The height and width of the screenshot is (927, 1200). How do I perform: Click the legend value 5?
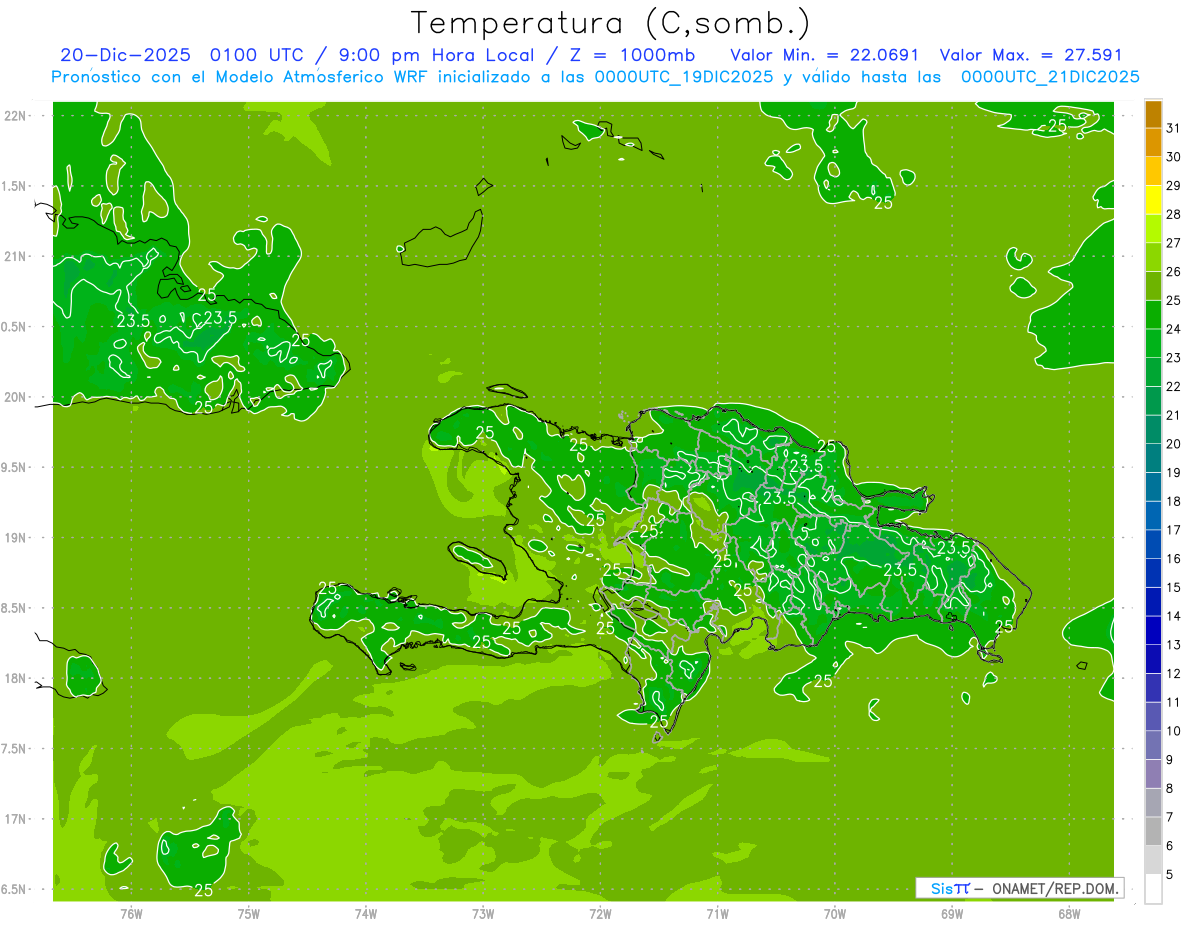click(1170, 875)
